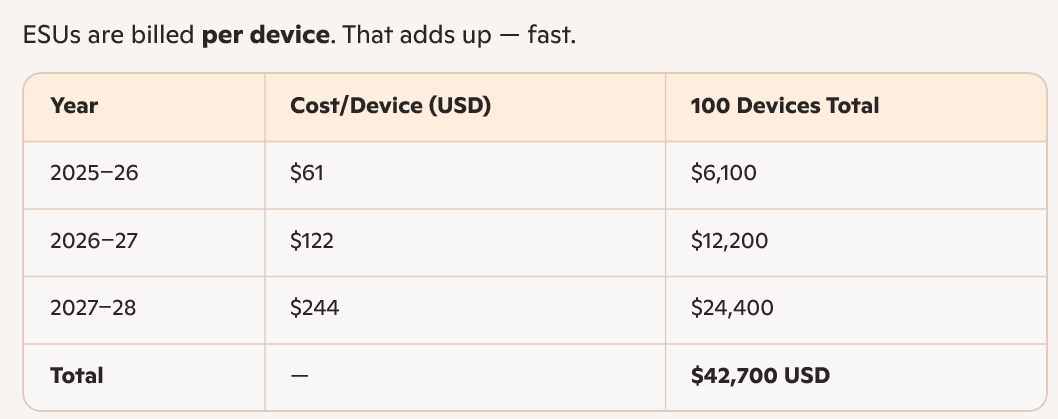This screenshot has width=1058, height=419.
Task: Click the dash in the Total row
Action: (300, 376)
